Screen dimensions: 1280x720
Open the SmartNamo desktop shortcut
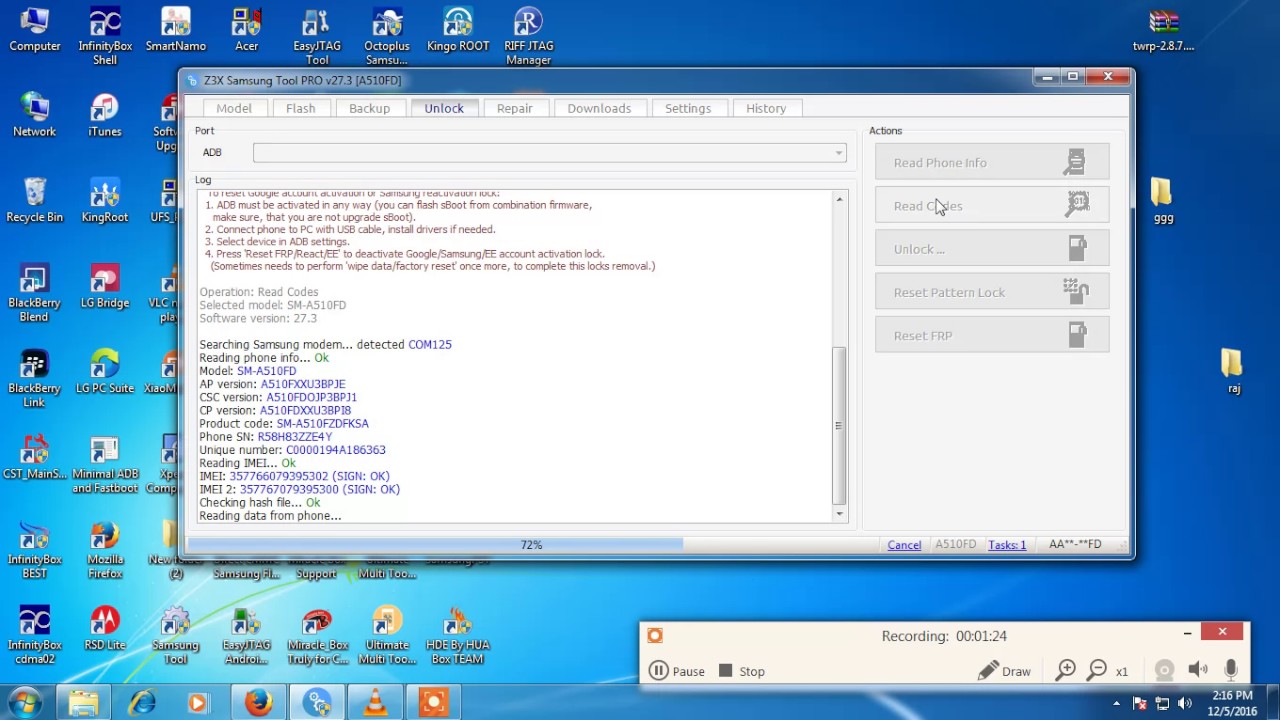[x=176, y=30]
